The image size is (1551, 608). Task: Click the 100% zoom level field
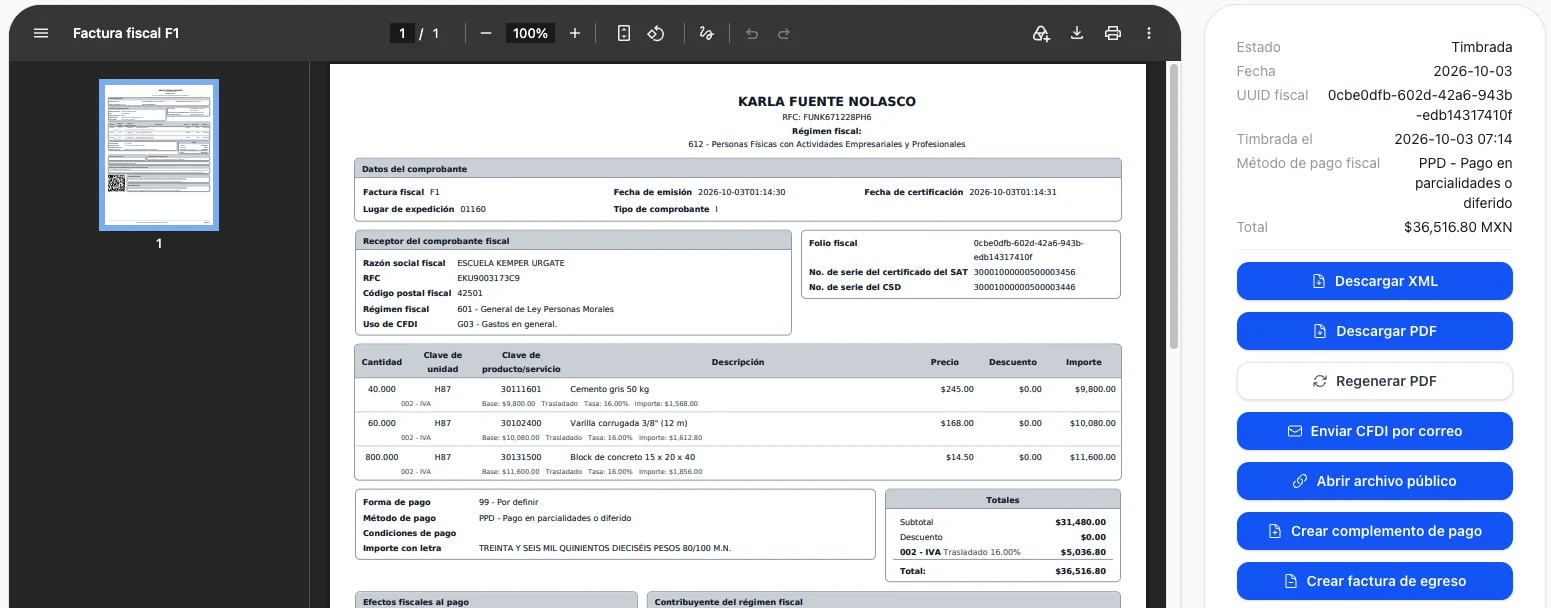(x=530, y=33)
